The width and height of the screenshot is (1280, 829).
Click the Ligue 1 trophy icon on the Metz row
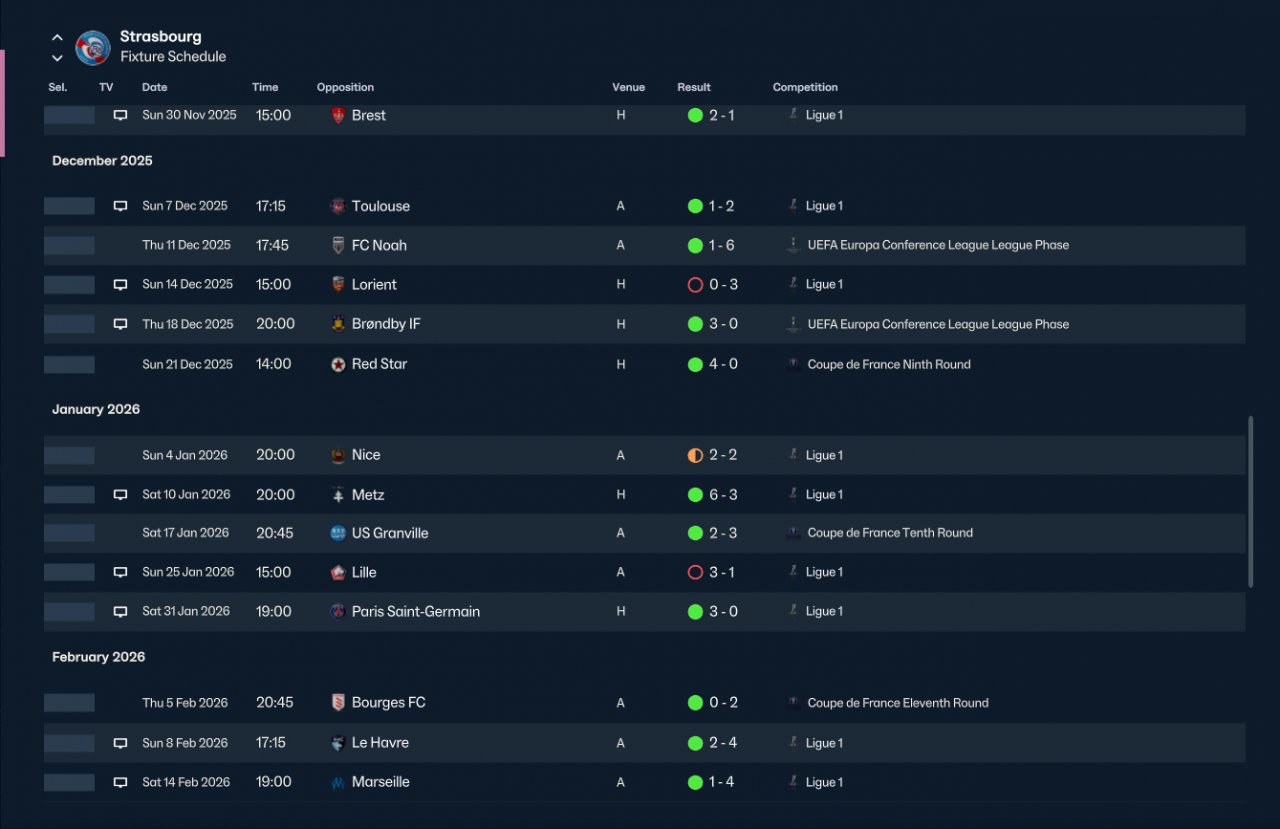[x=792, y=494]
